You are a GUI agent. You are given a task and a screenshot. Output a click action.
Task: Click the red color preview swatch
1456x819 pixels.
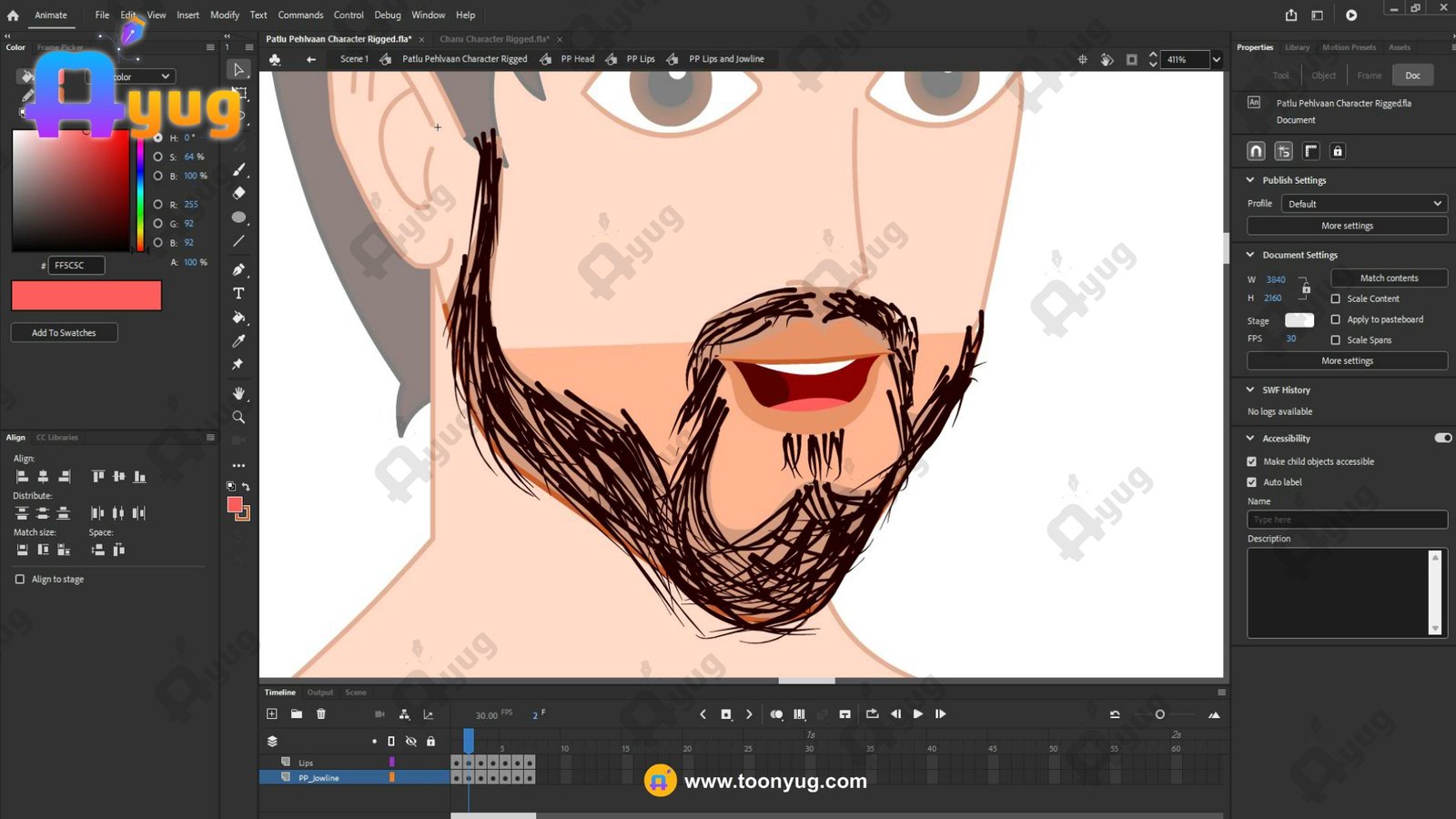tap(86, 296)
